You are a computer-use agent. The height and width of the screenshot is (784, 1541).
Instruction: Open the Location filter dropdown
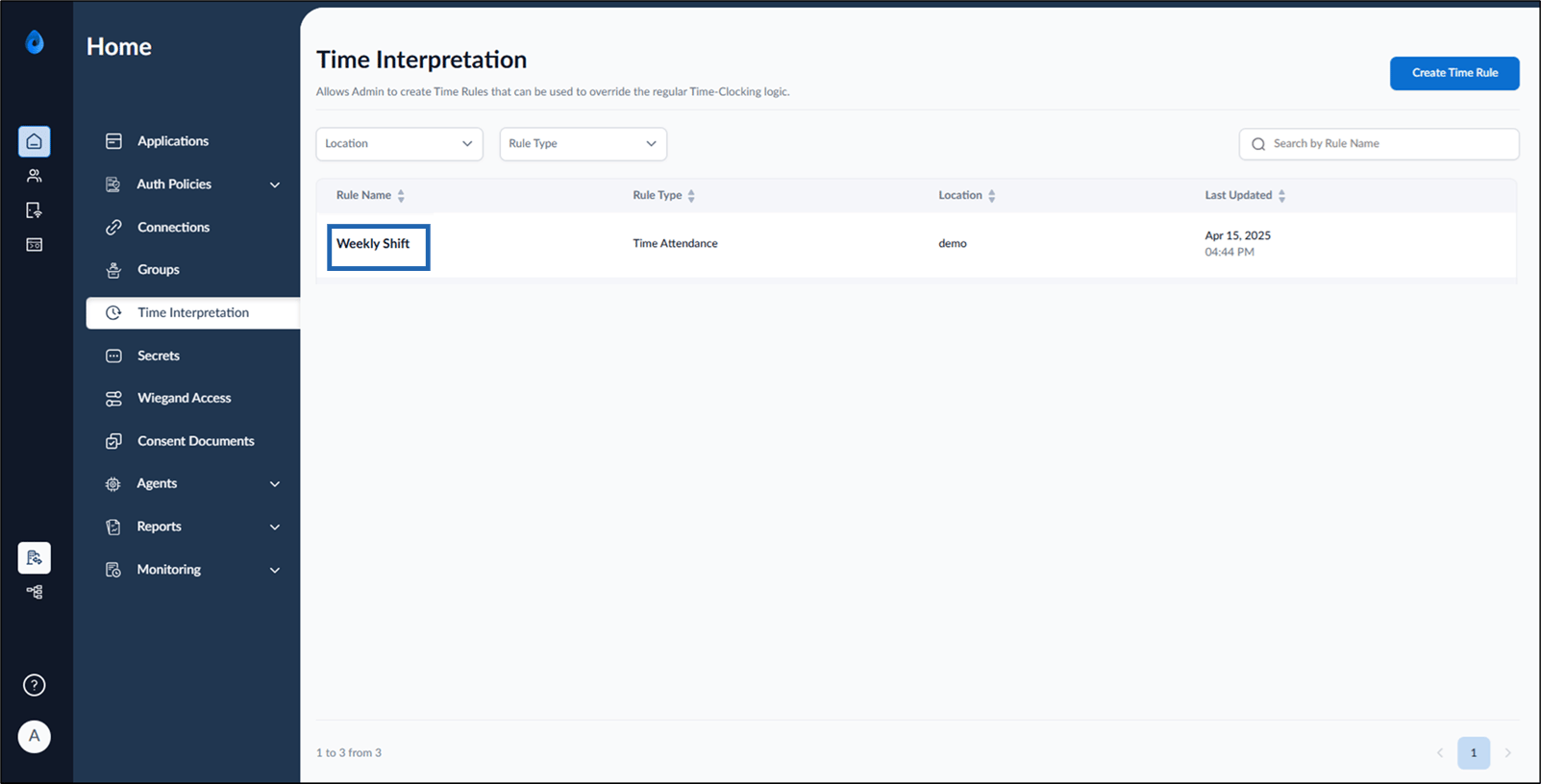tap(399, 144)
